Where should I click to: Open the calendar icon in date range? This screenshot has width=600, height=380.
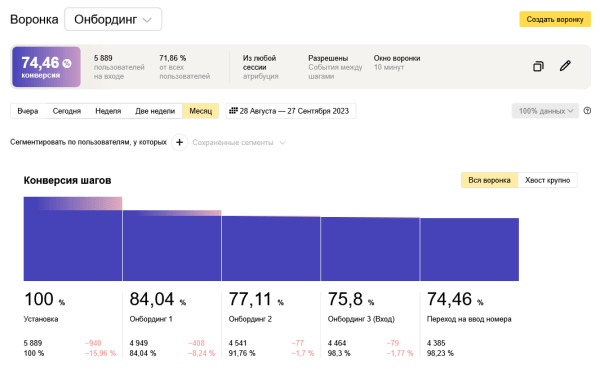click(233, 111)
